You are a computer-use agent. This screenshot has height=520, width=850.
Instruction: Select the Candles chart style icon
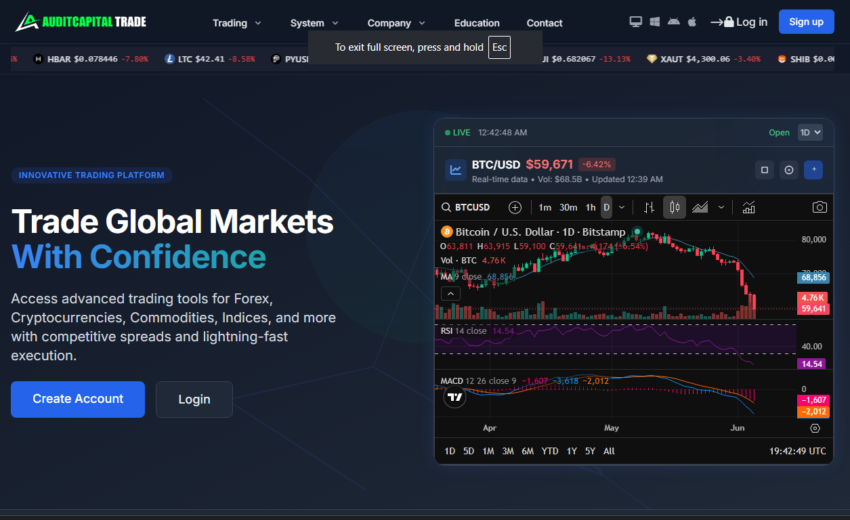(674, 207)
